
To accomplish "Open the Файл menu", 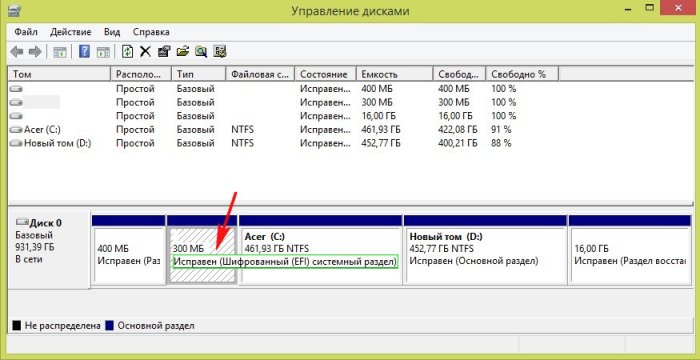I will point(26,32).
